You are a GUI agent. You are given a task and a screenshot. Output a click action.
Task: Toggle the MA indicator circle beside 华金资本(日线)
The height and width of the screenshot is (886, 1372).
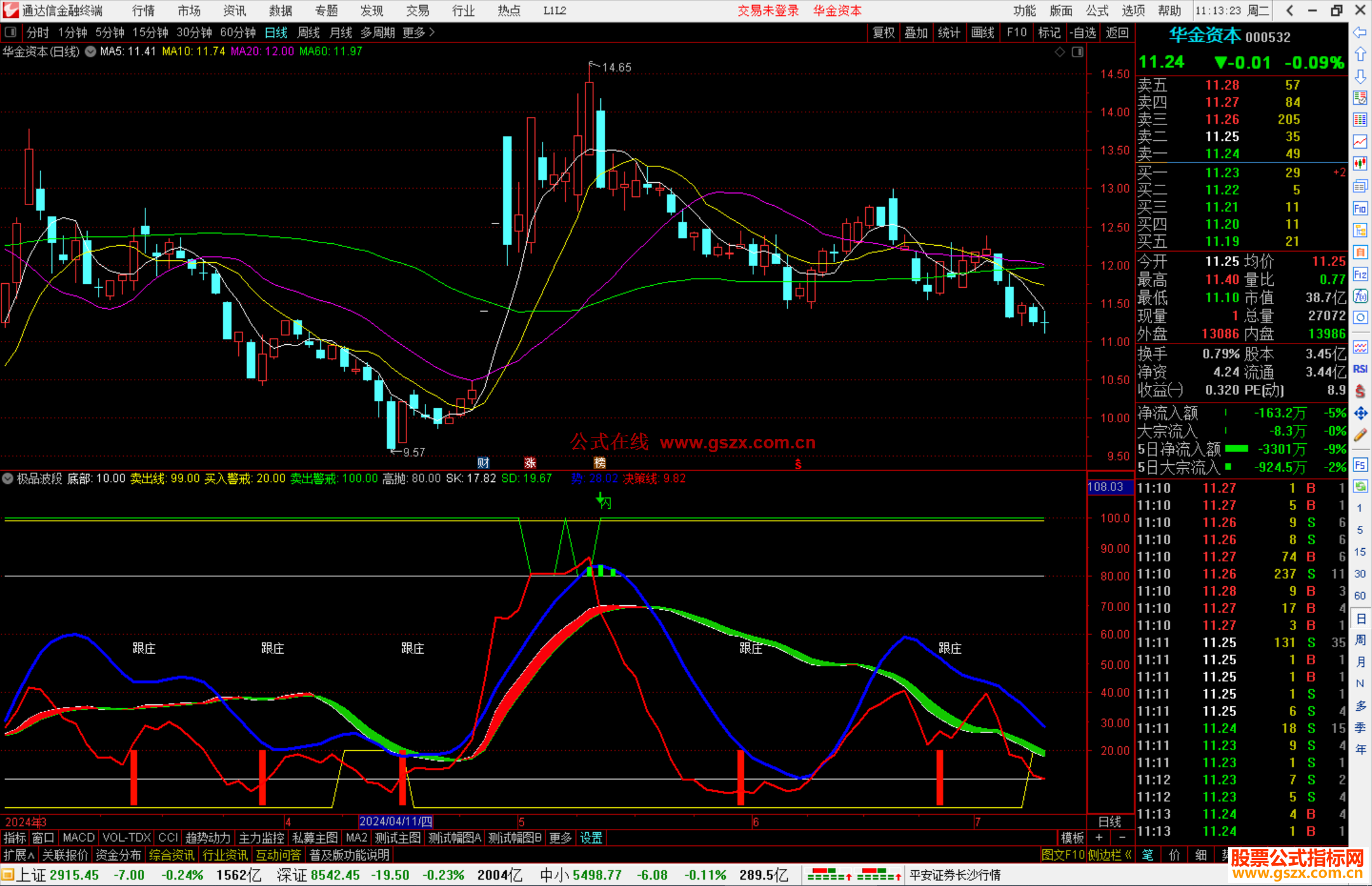(x=91, y=51)
